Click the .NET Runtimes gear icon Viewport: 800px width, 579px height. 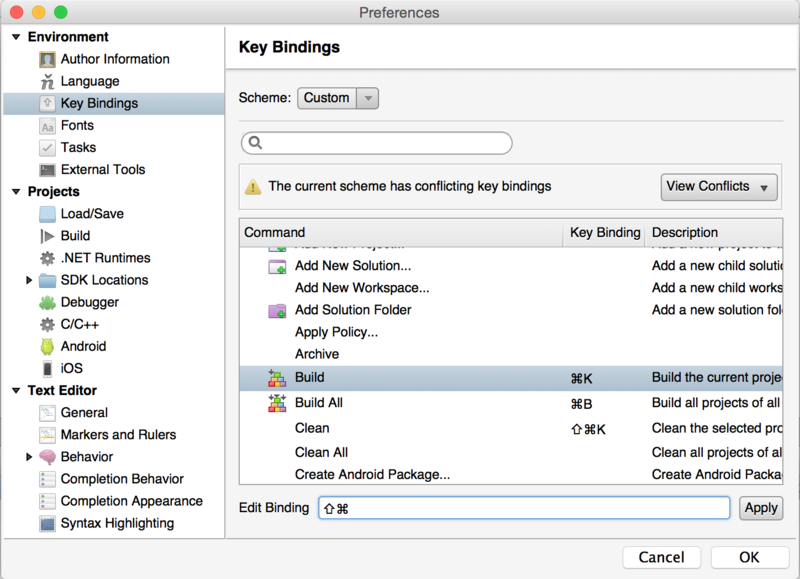47,258
